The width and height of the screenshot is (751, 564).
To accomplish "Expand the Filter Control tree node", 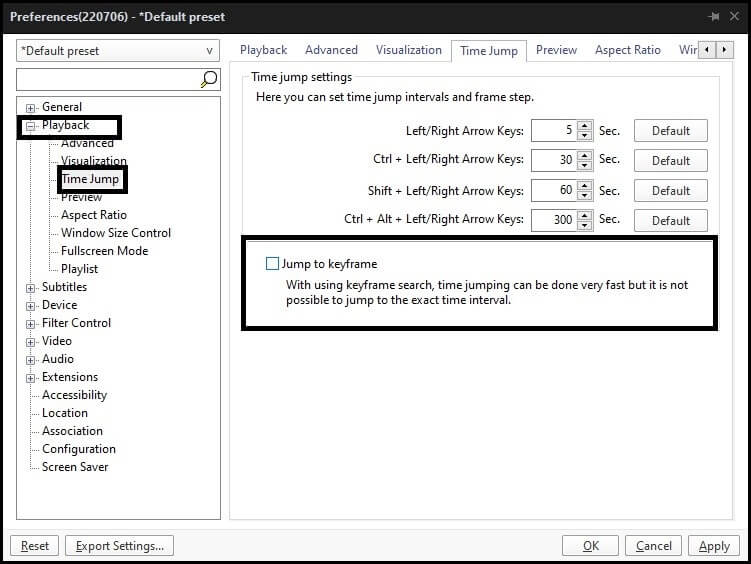I will click(30, 324).
